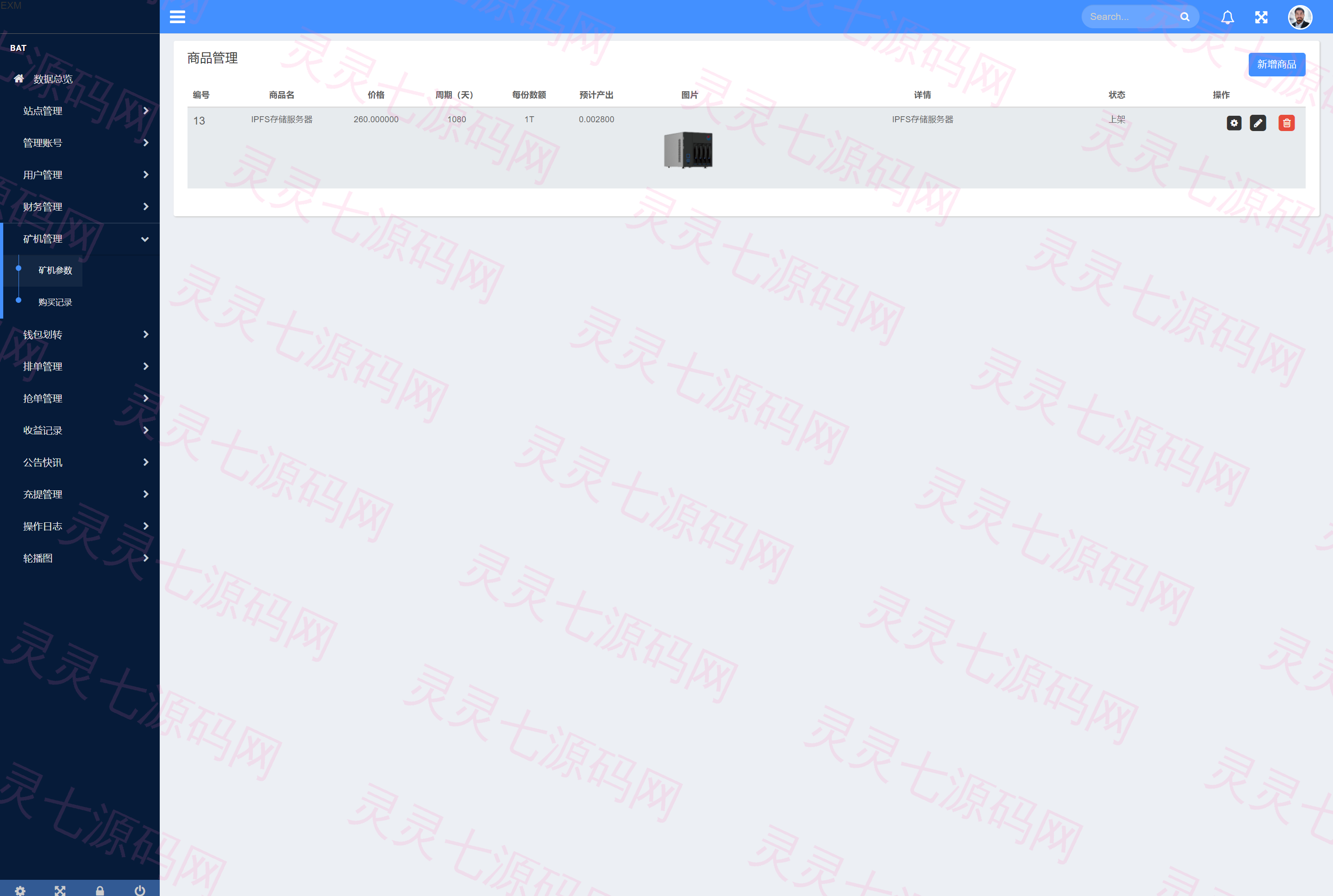Click the price value 260.000000
Image resolution: width=1333 pixels, height=896 pixels.
[x=376, y=119]
